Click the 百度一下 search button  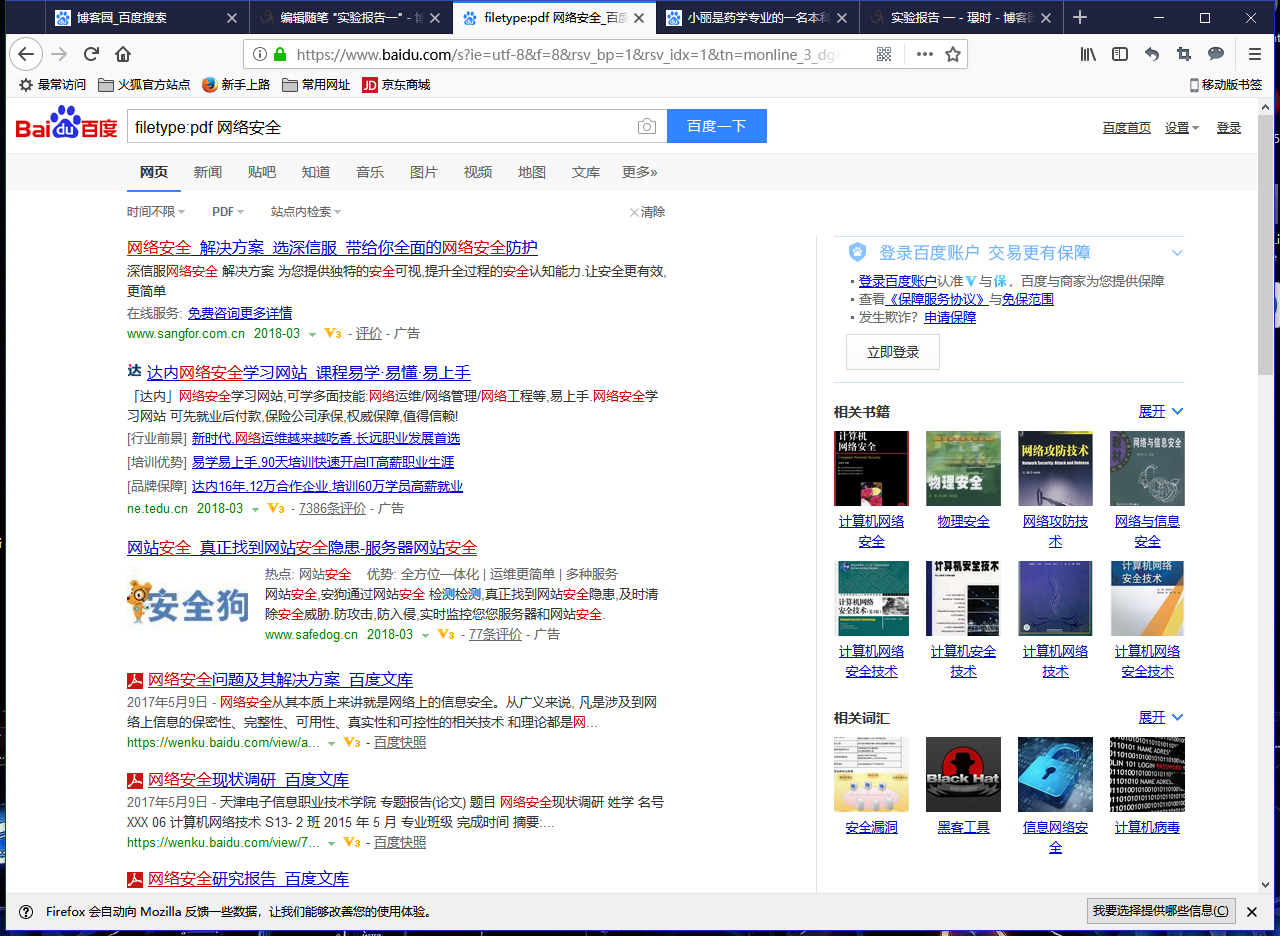(x=716, y=126)
